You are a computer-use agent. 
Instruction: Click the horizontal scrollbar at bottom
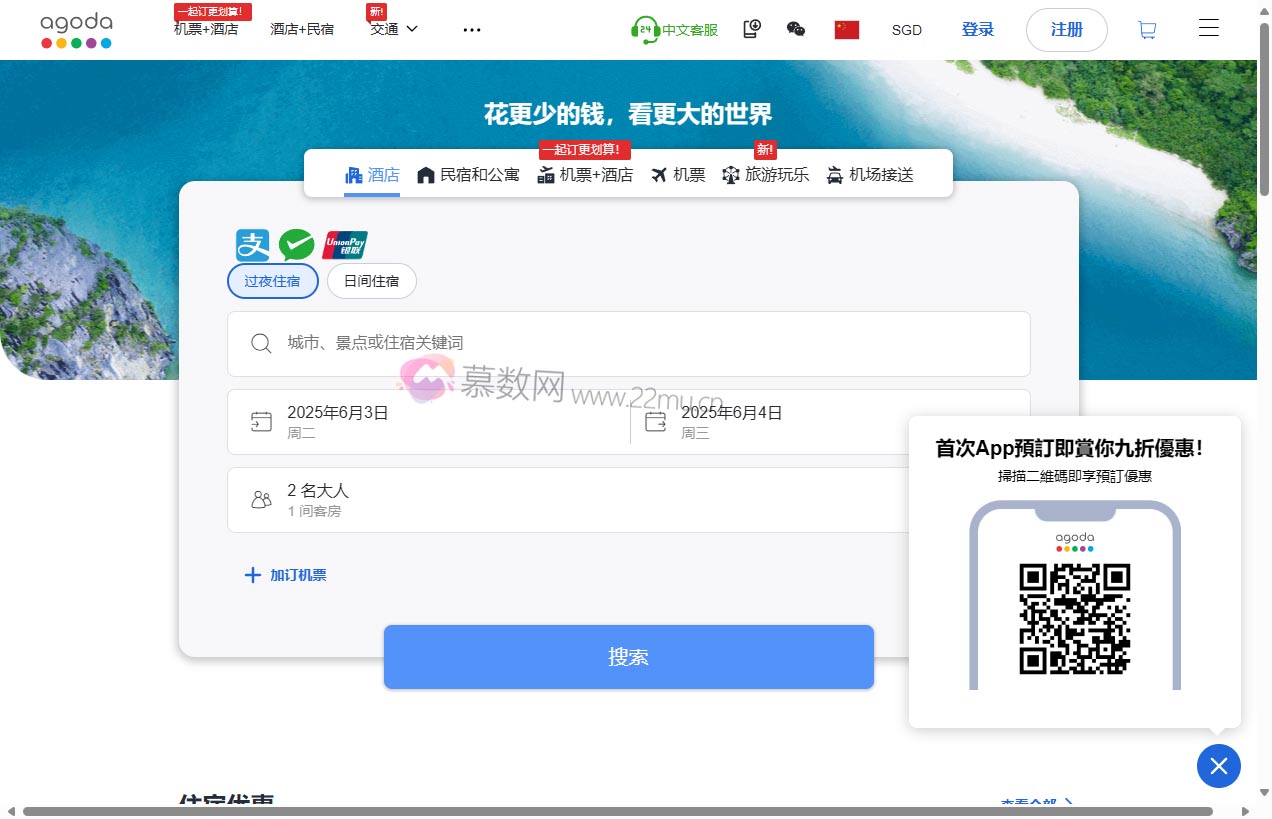pos(617,811)
